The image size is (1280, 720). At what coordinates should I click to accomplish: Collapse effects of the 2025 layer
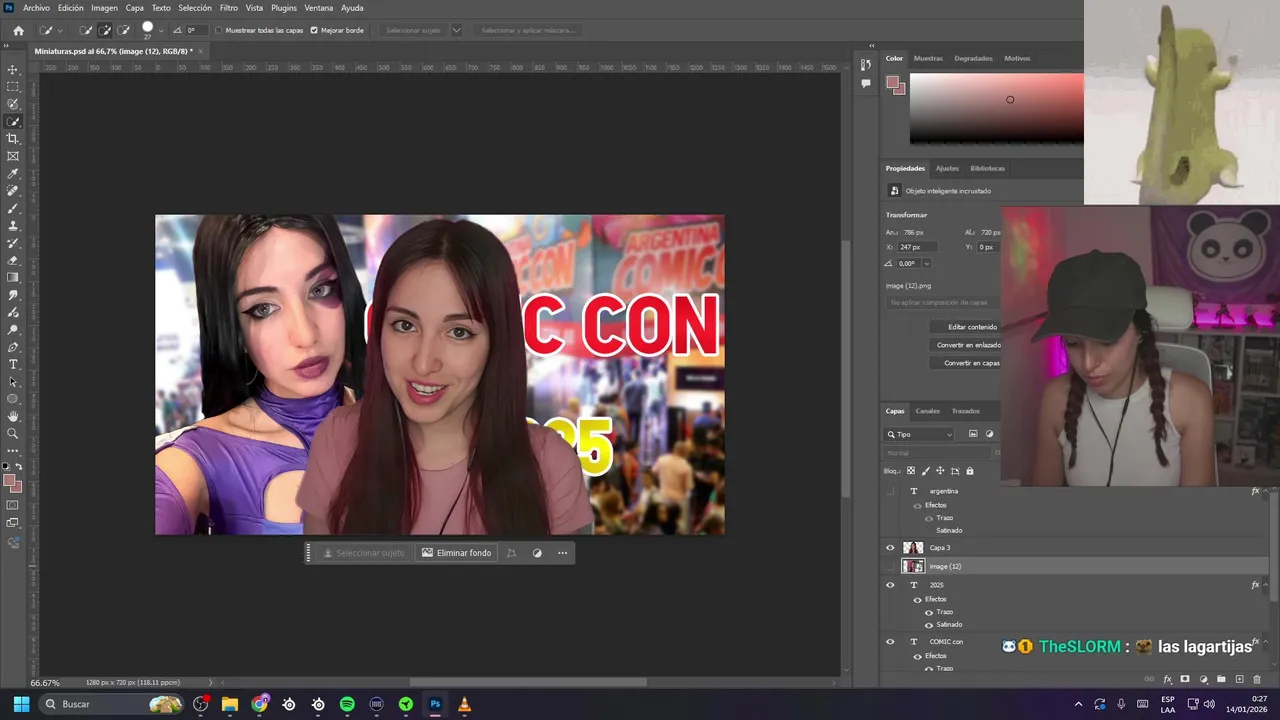(1266, 585)
